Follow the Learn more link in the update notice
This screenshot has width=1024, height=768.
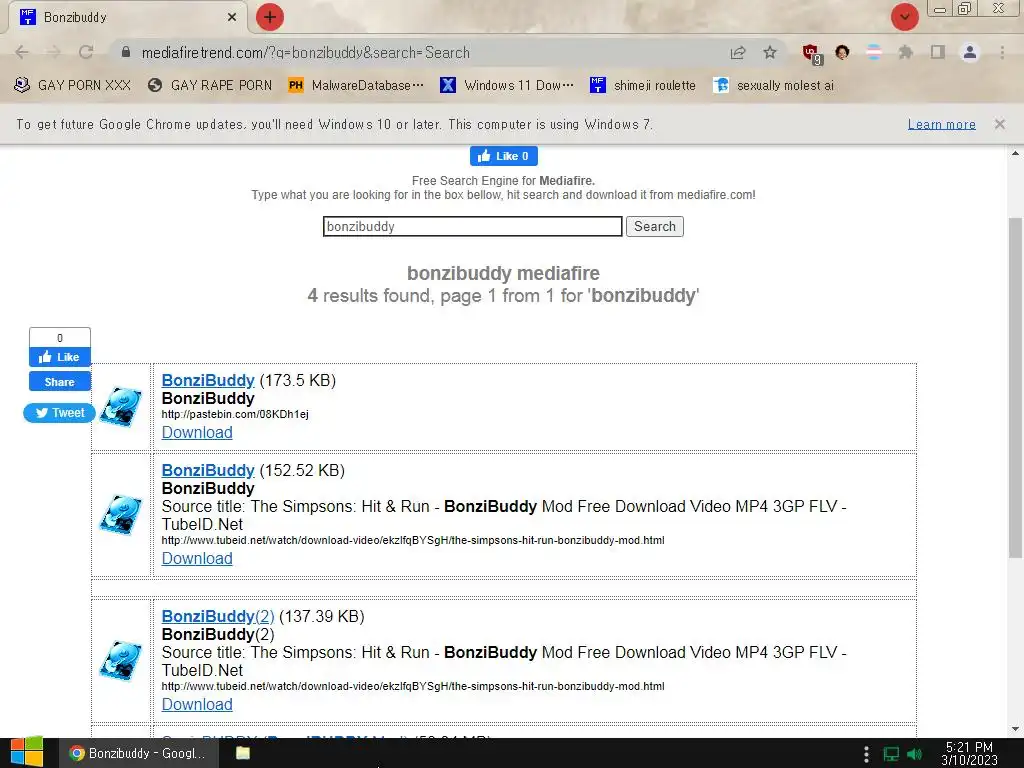[x=941, y=124]
